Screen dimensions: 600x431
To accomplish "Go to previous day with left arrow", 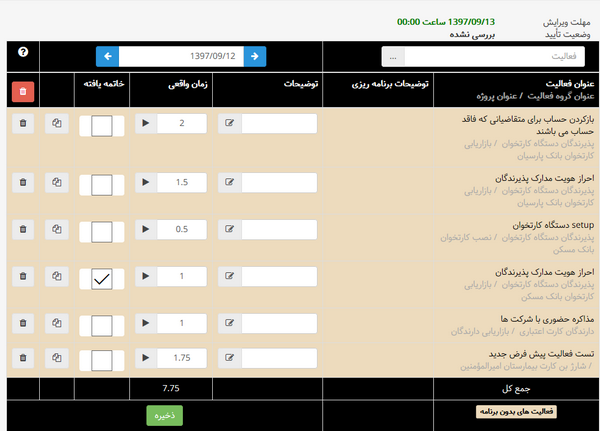I will tap(108, 57).
